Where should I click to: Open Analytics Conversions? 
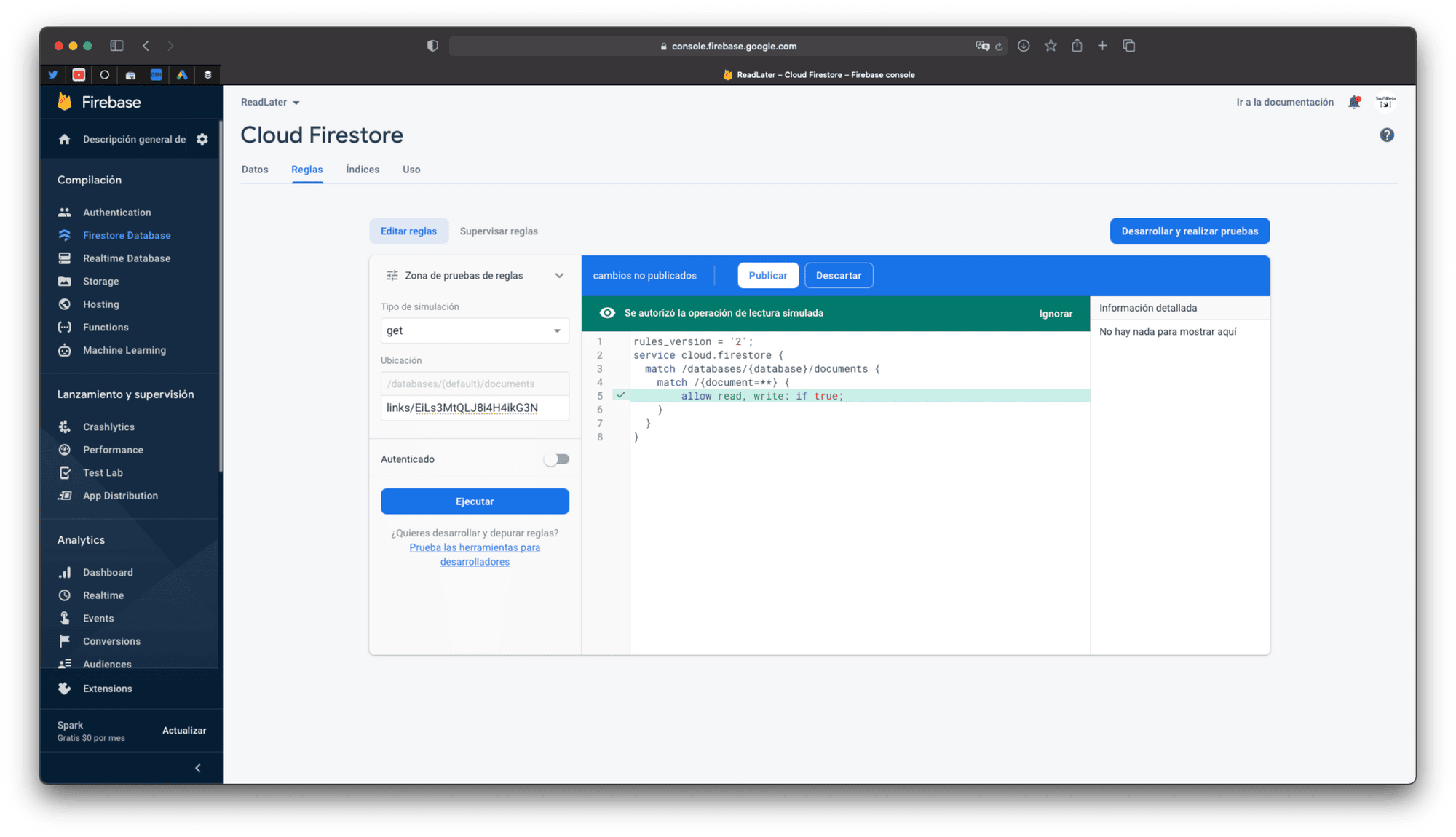pyautogui.click(x=111, y=641)
